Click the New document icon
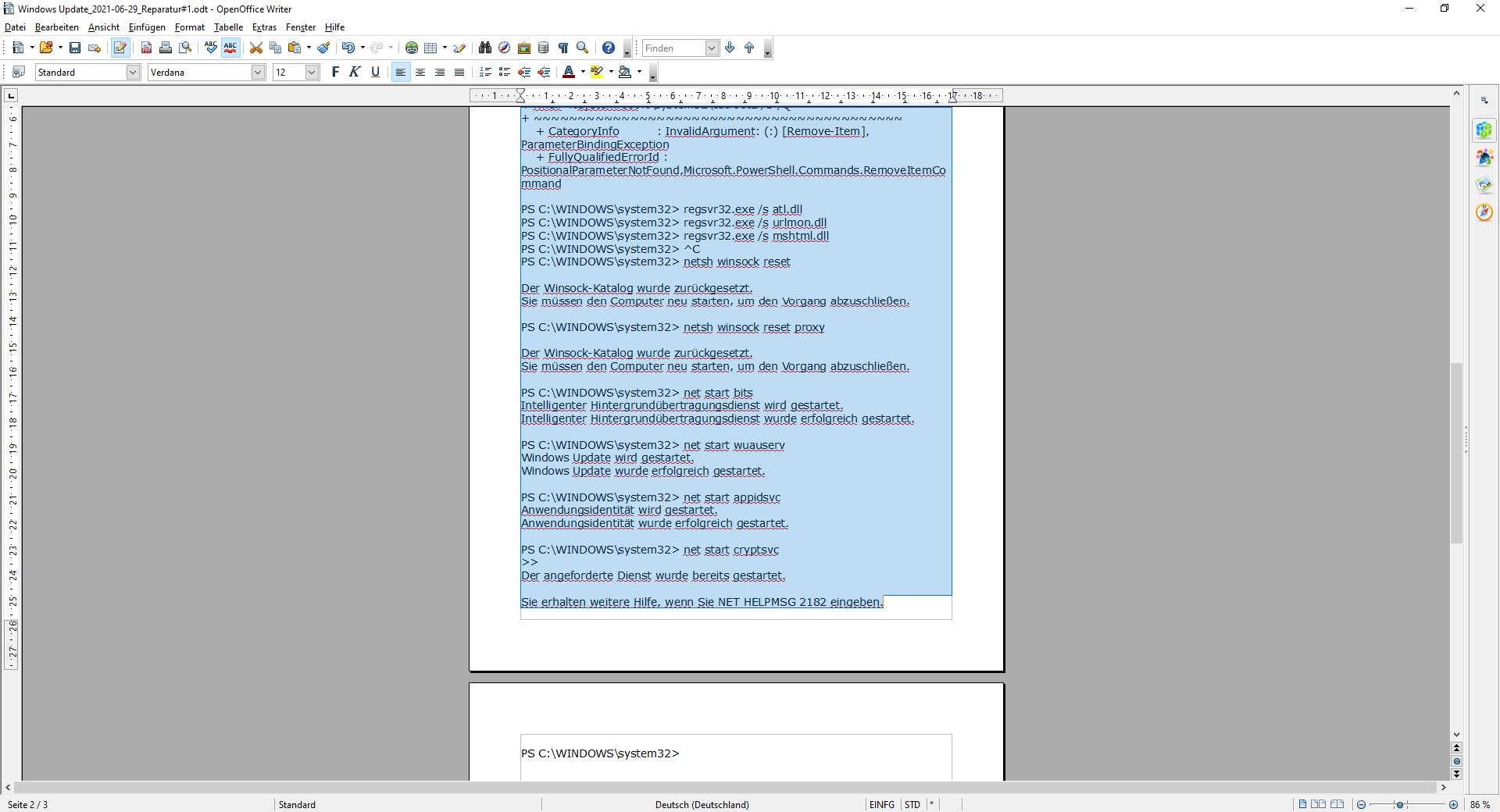Image resolution: width=1500 pixels, height=812 pixels. [x=18, y=48]
